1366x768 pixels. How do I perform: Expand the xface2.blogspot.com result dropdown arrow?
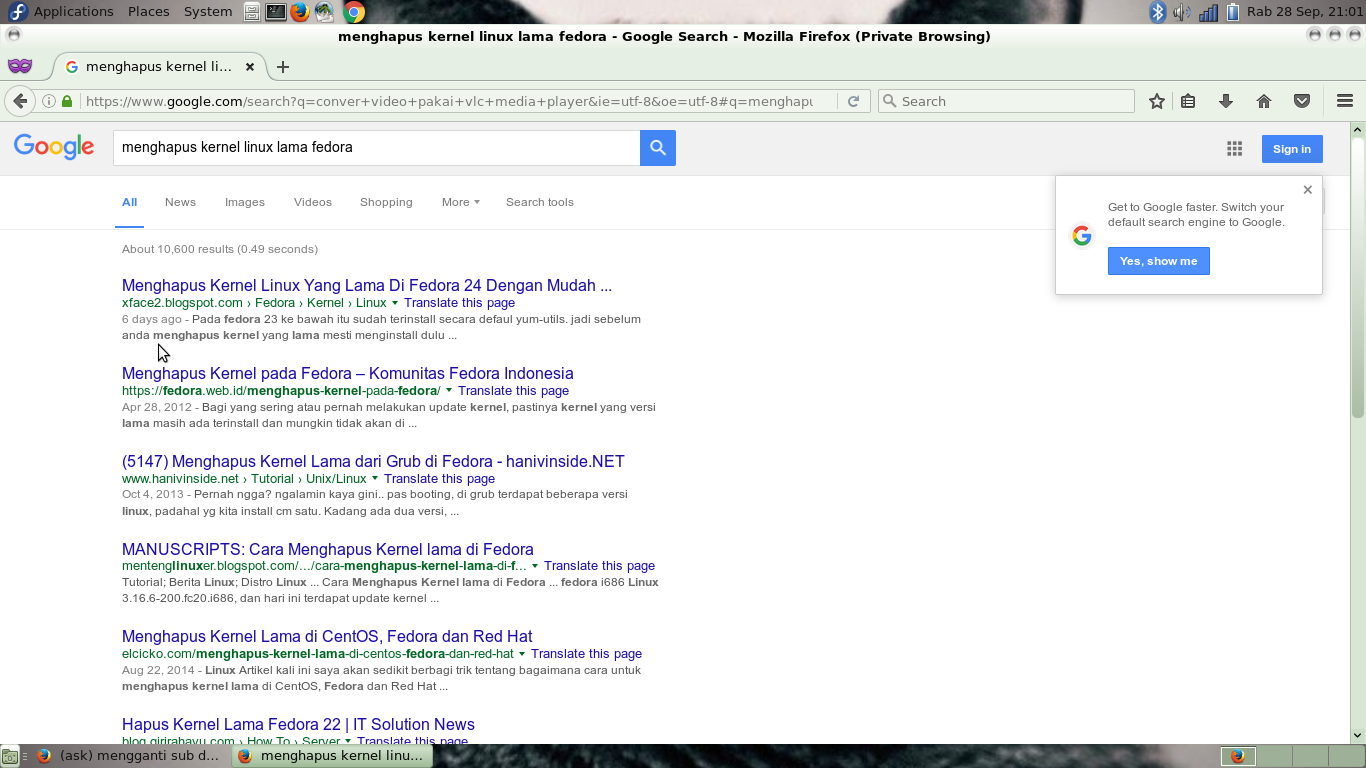(x=395, y=303)
